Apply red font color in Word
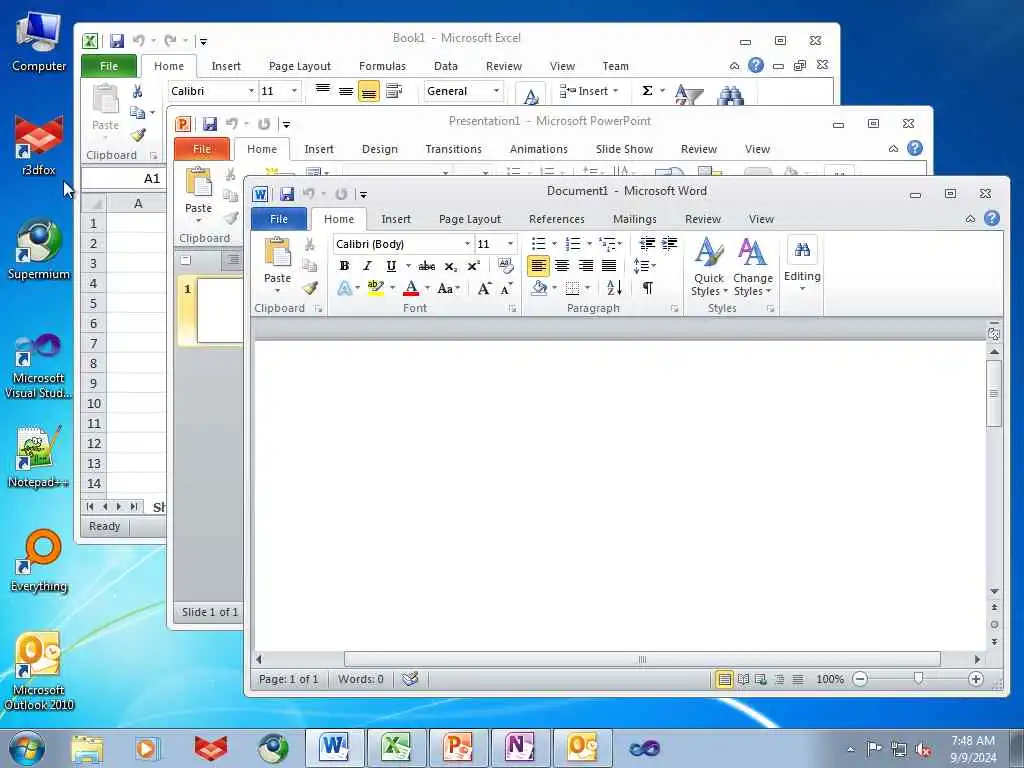1024x768 pixels. click(411, 288)
